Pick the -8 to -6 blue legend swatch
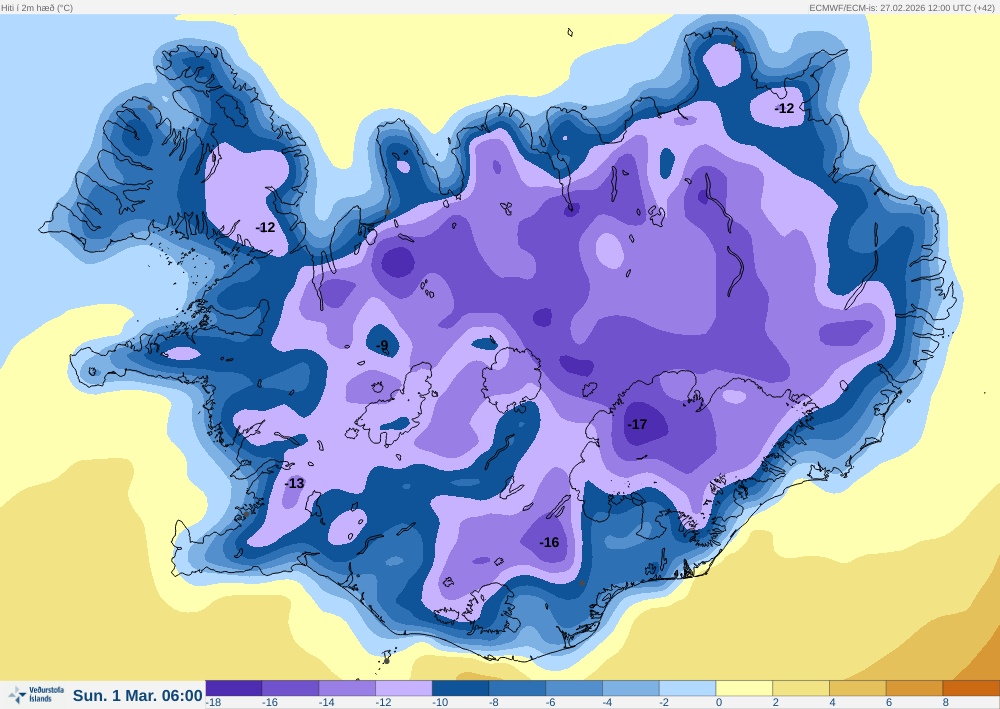Screen dimensions: 1000x709 click(x=517, y=688)
